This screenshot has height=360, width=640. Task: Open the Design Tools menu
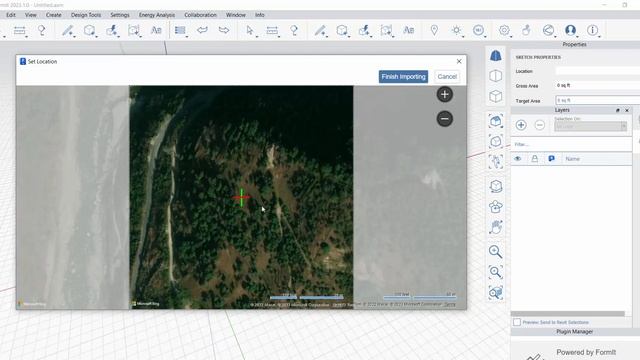tap(86, 15)
